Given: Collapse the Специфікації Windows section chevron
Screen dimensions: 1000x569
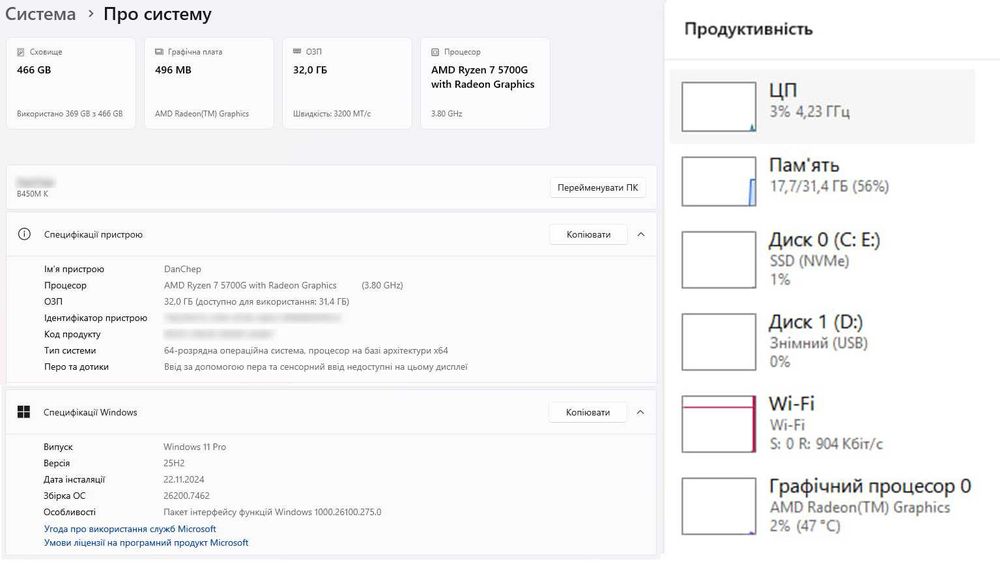Looking at the screenshot, I should click(641, 412).
